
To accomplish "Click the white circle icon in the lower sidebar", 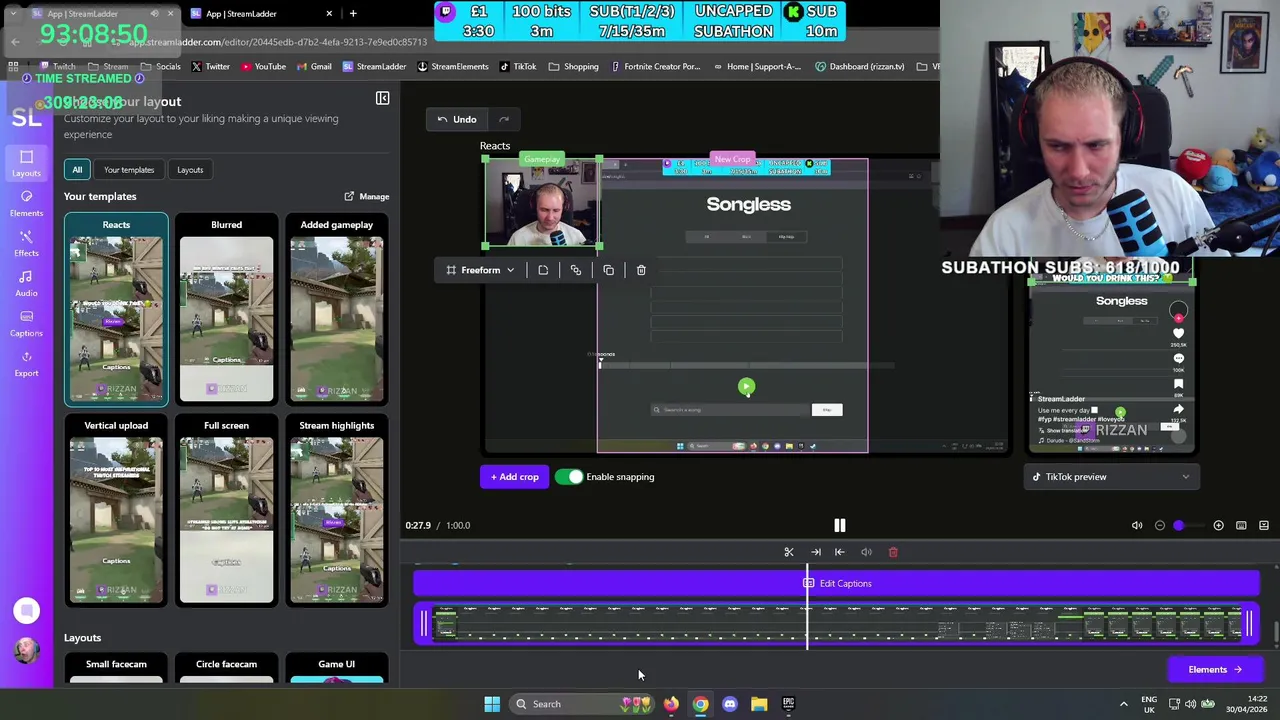I will click(x=26, y=610).
